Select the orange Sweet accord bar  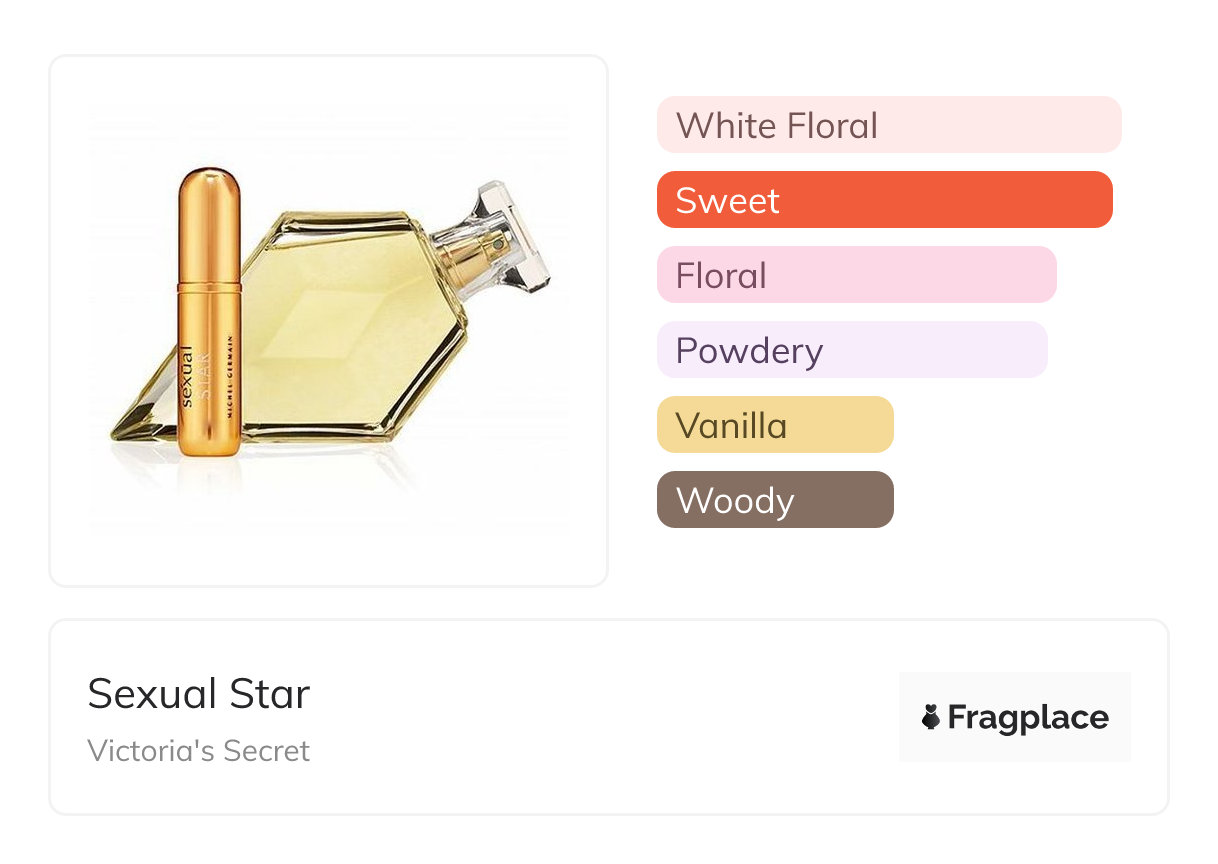click(884, 200)
